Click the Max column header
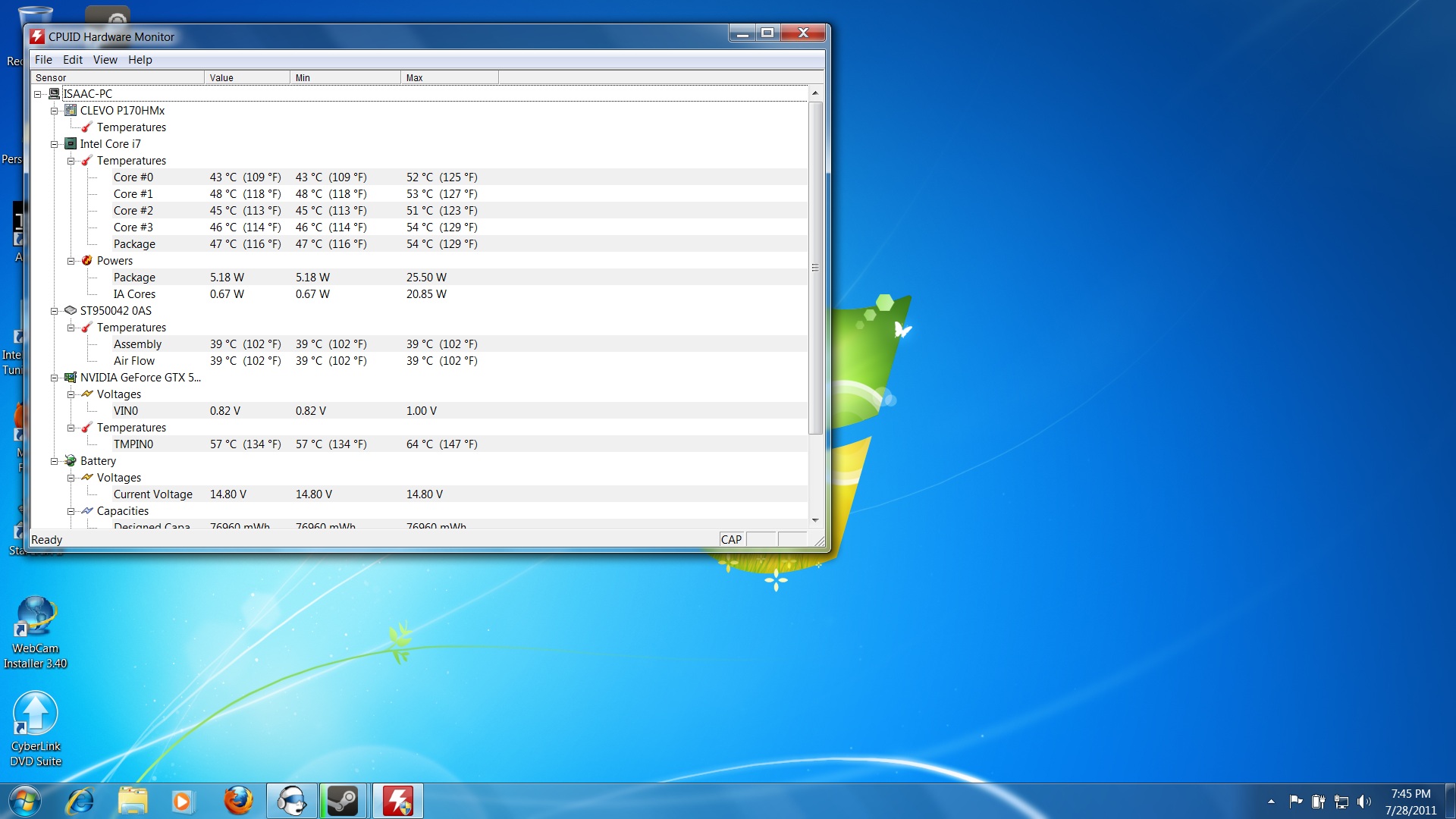The image size is (1456, 819). click(450, 77)
